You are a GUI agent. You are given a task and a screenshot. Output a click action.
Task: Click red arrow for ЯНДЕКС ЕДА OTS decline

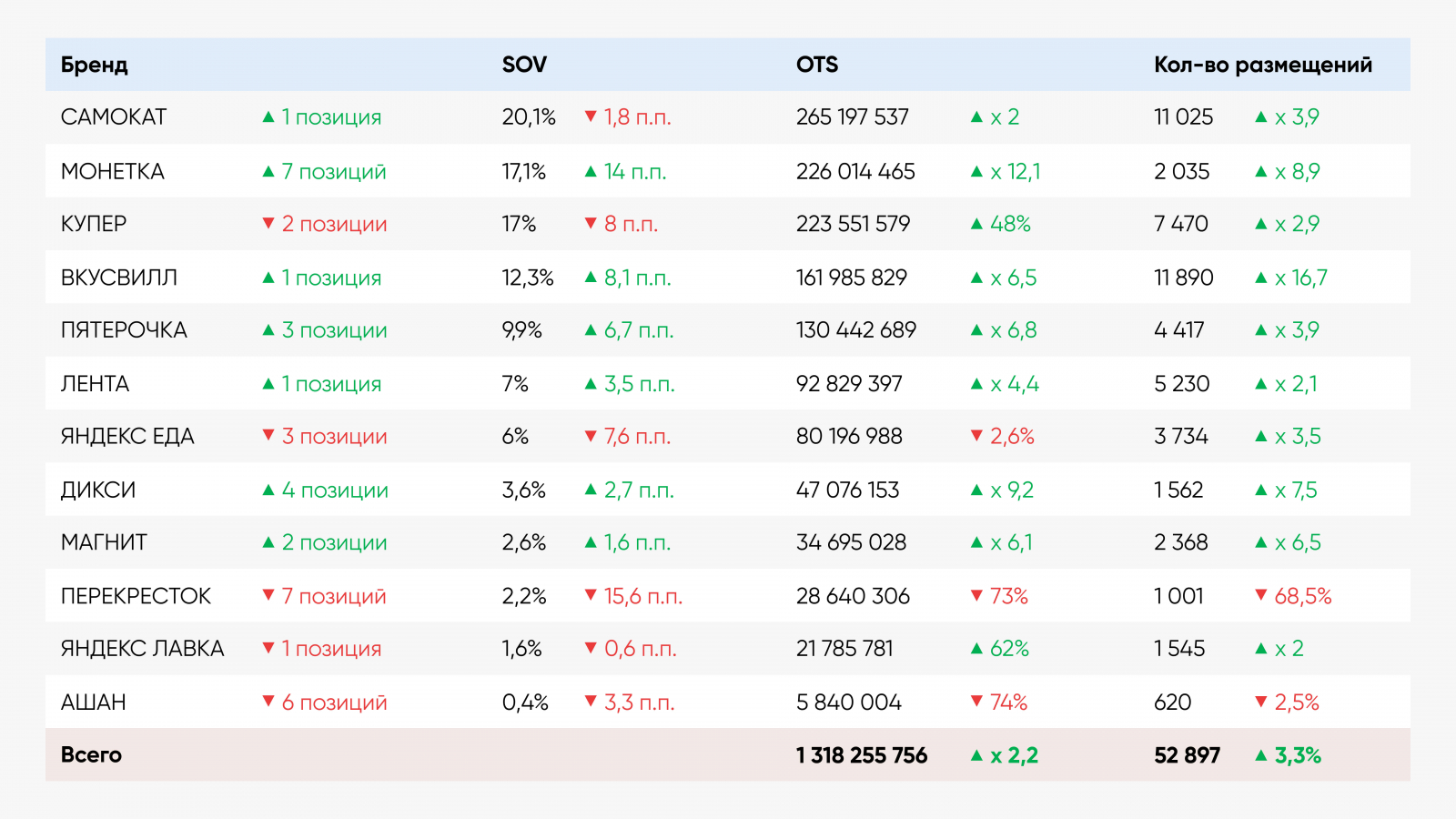[x=977, y=436]
